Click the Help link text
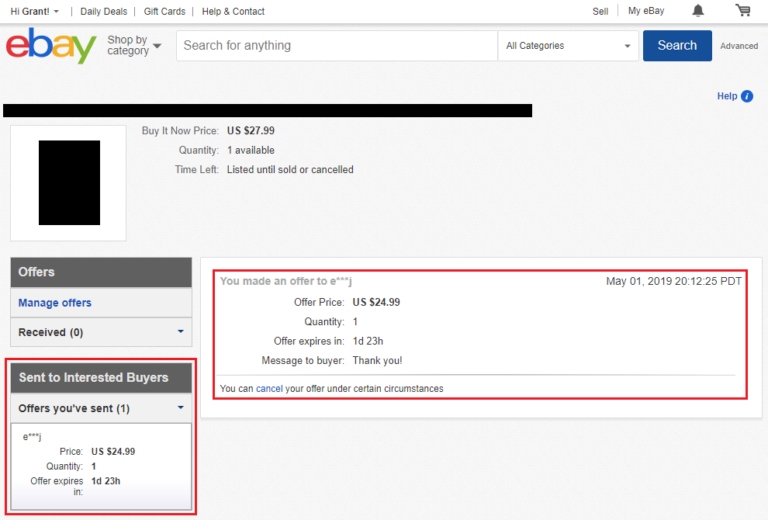 pyautogui.click(x=727, y=96)
